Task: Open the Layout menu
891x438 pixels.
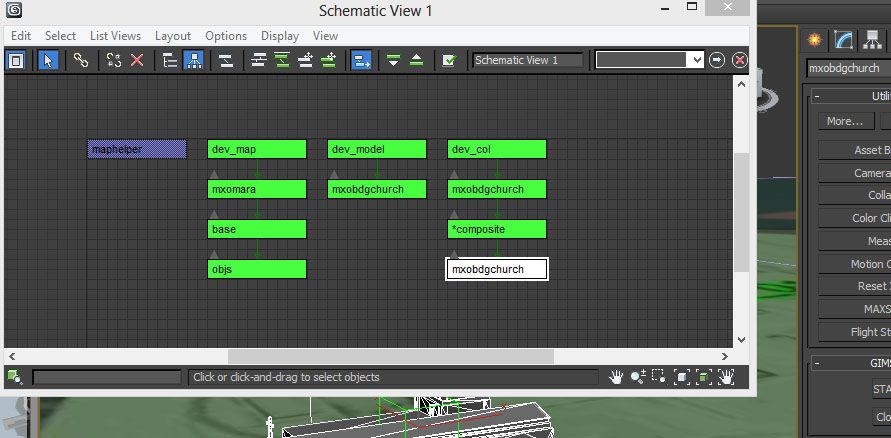Action: 173,36
